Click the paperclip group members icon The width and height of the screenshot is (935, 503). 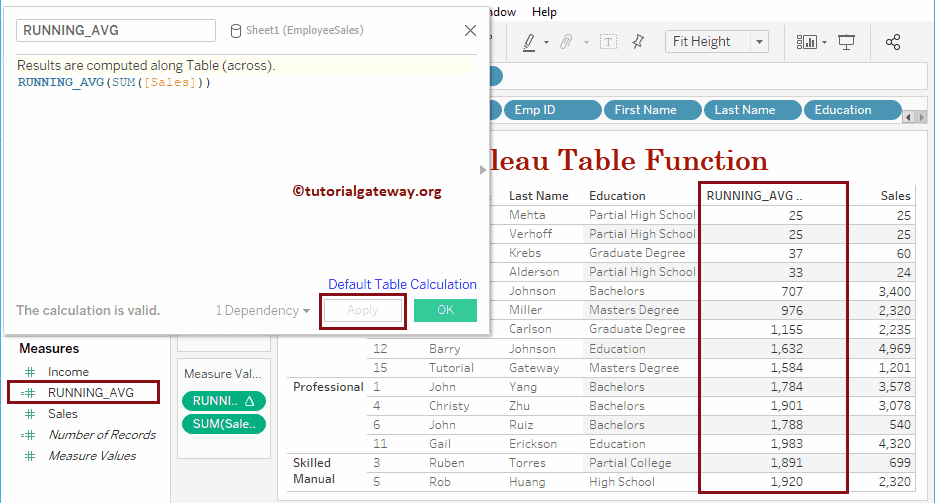[566, 42]
